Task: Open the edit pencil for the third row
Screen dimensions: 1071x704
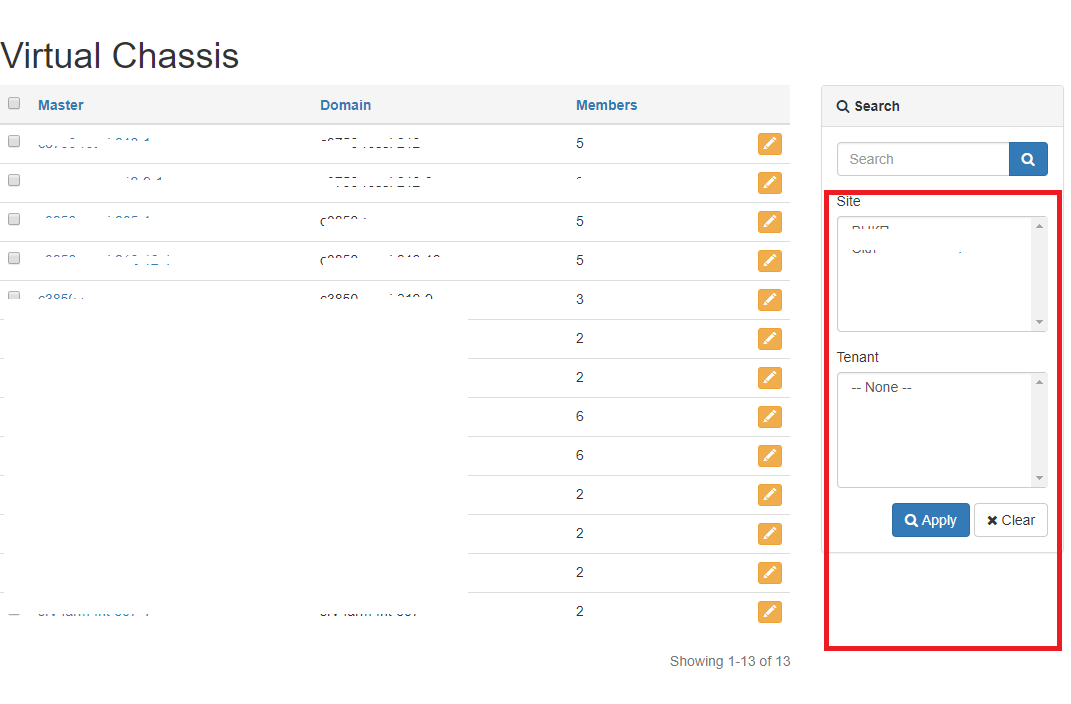Action: tap(770, 222)
